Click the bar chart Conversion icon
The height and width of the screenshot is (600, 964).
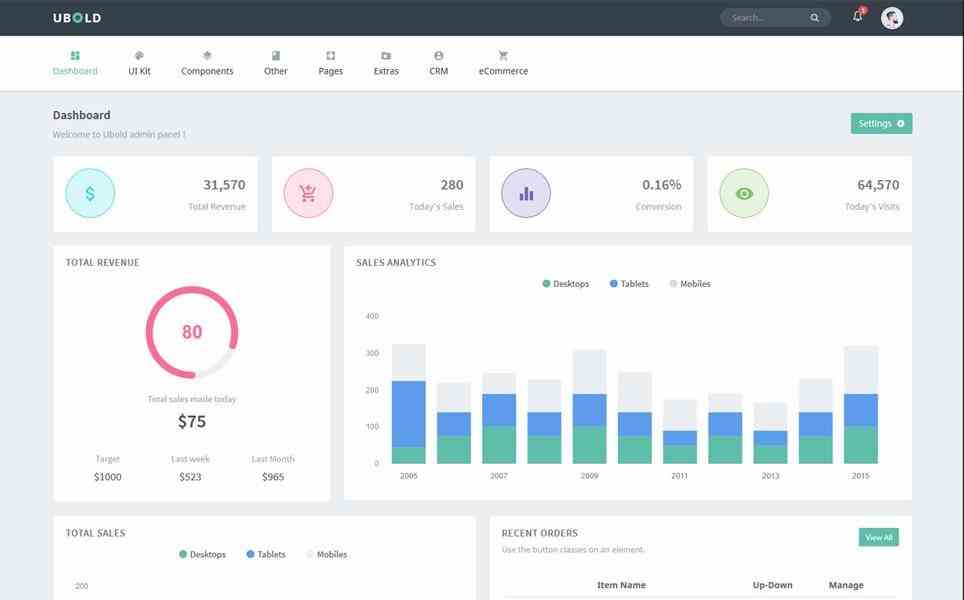526,194
